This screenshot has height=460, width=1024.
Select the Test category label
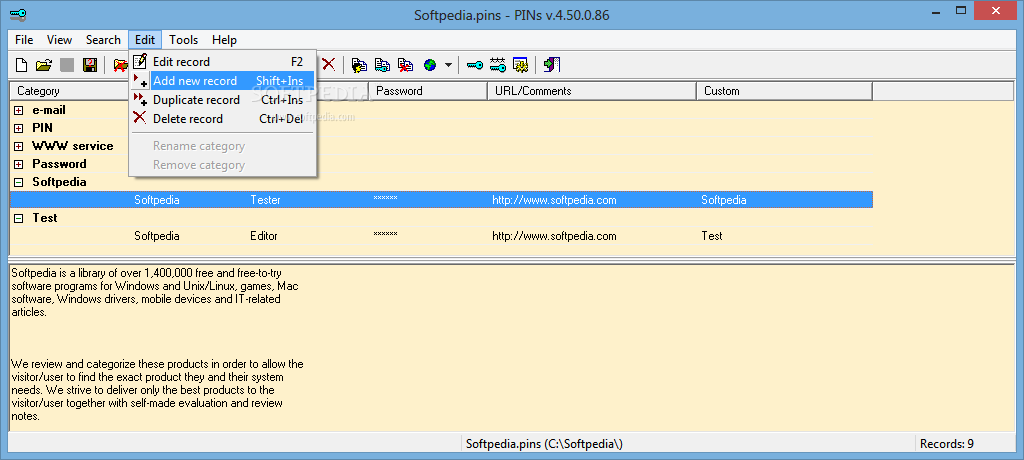45,218
